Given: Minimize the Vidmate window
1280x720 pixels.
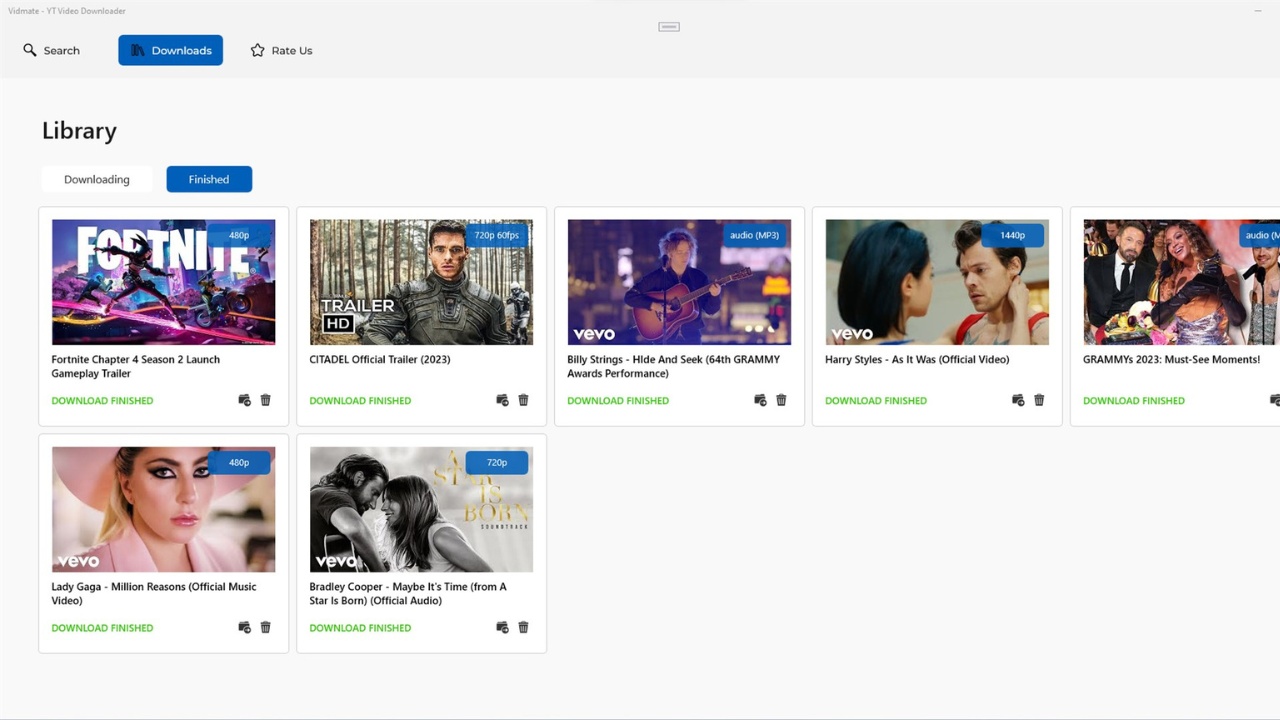Looking at the screenshot, I should (1258, 11).
